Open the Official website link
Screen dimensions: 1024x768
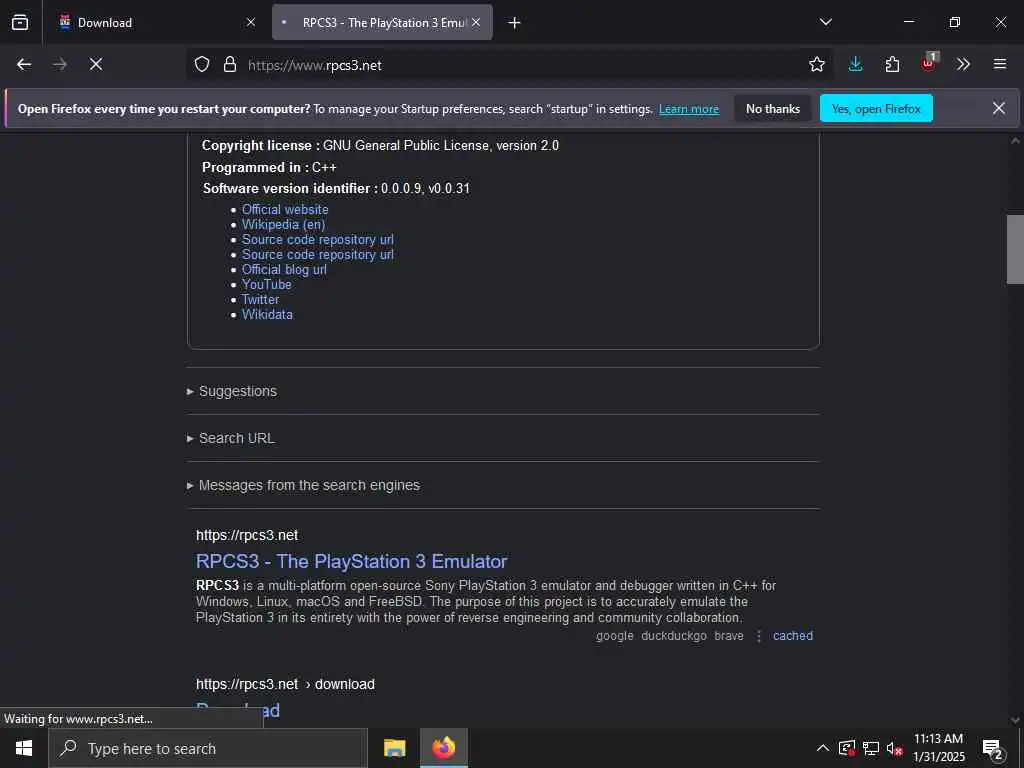[285, 210]
